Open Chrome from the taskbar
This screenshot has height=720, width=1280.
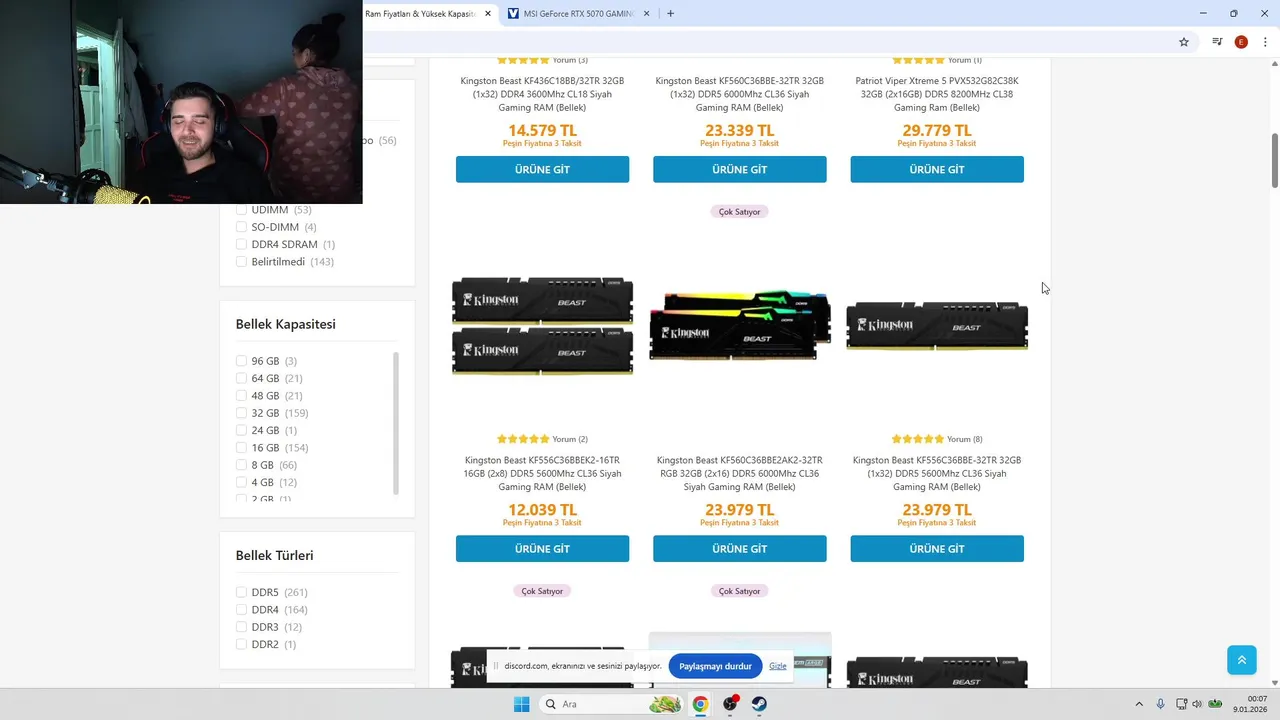(700, 704)
